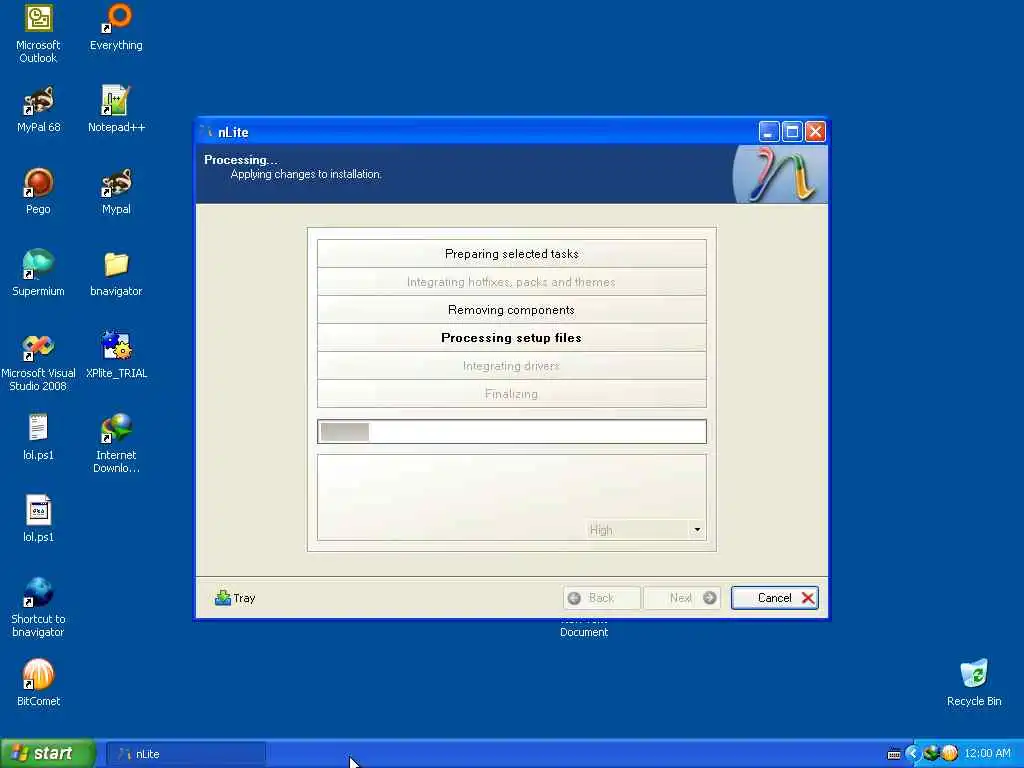Click Integrating hotfixes, packs and themes step
The height and width of the screenshot is (768, 1024).
[x=511, y=282]
